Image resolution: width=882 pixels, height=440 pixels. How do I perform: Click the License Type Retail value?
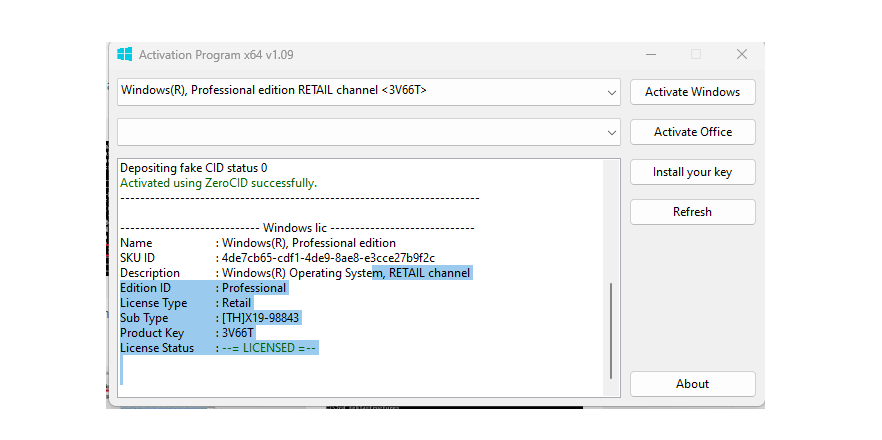[x=236, y=303]
